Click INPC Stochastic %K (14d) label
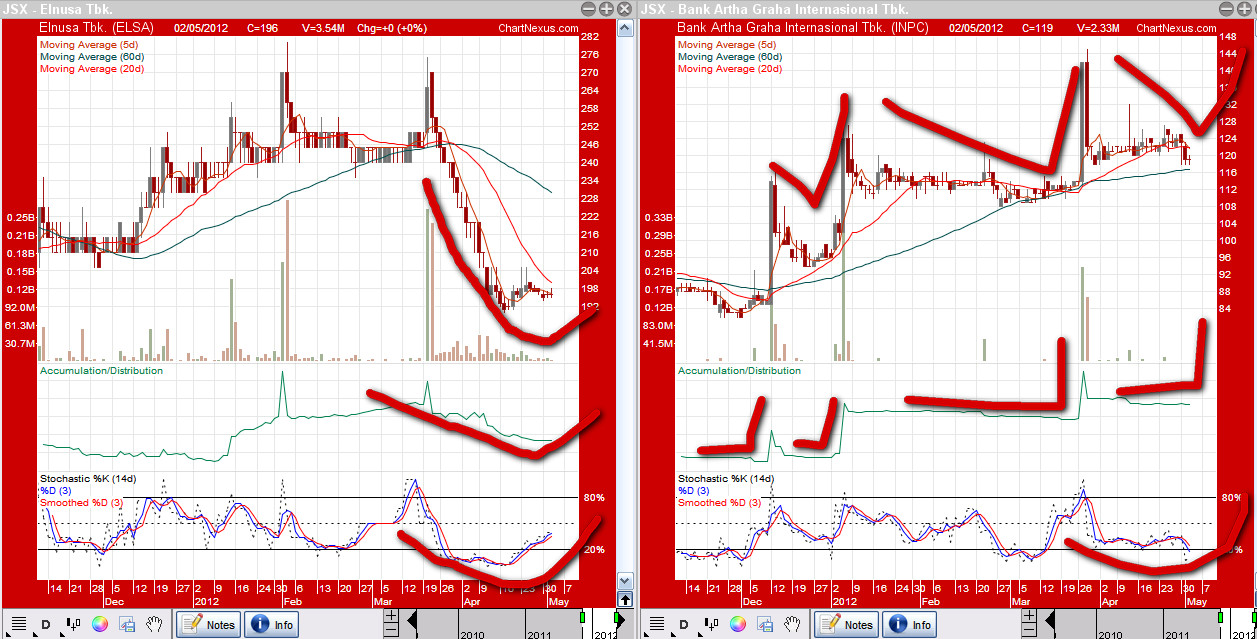1257x639 pixels. (726, 479)
